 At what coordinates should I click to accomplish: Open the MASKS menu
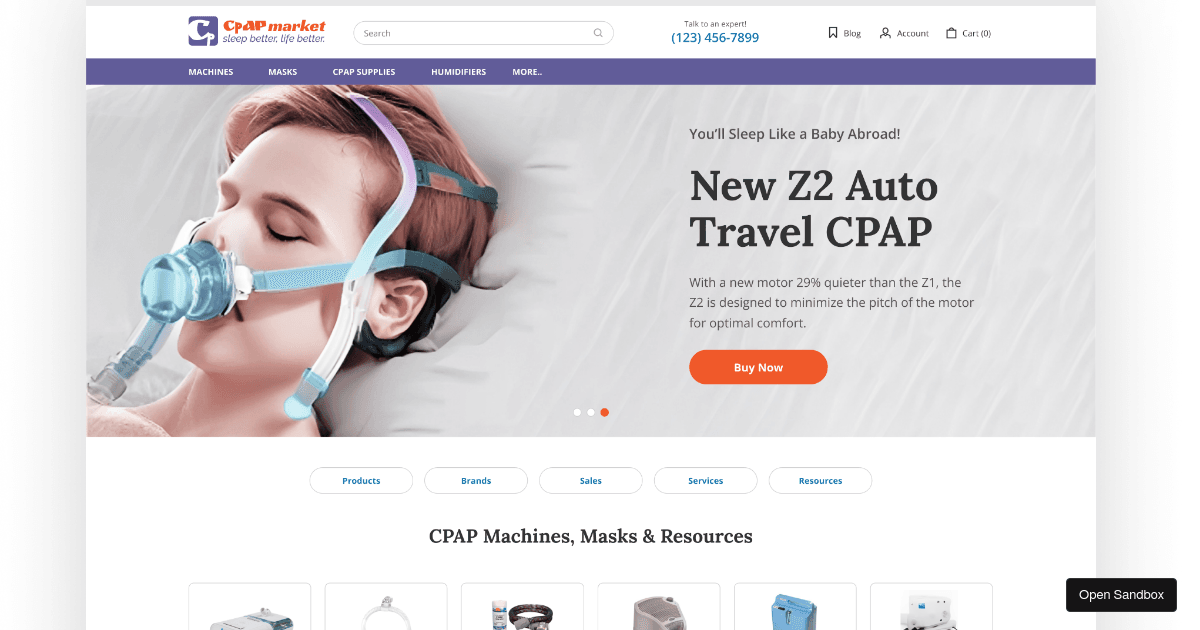pyautogui.click(x=283, y=72)
